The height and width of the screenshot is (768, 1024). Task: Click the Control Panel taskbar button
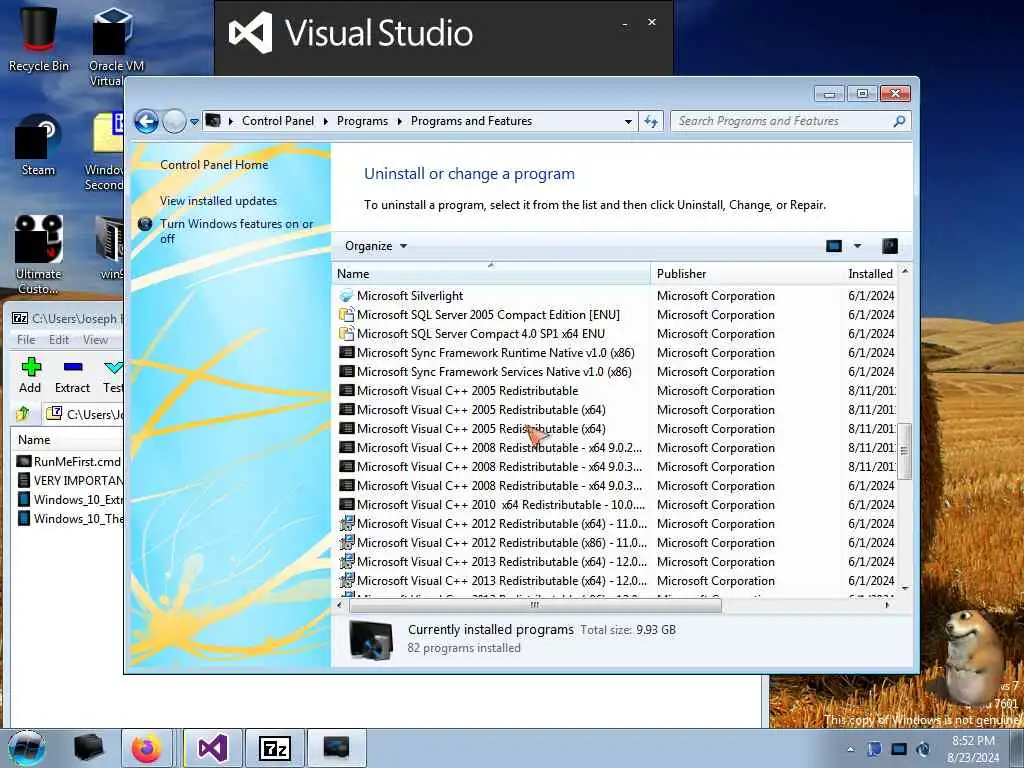point(336,748)
